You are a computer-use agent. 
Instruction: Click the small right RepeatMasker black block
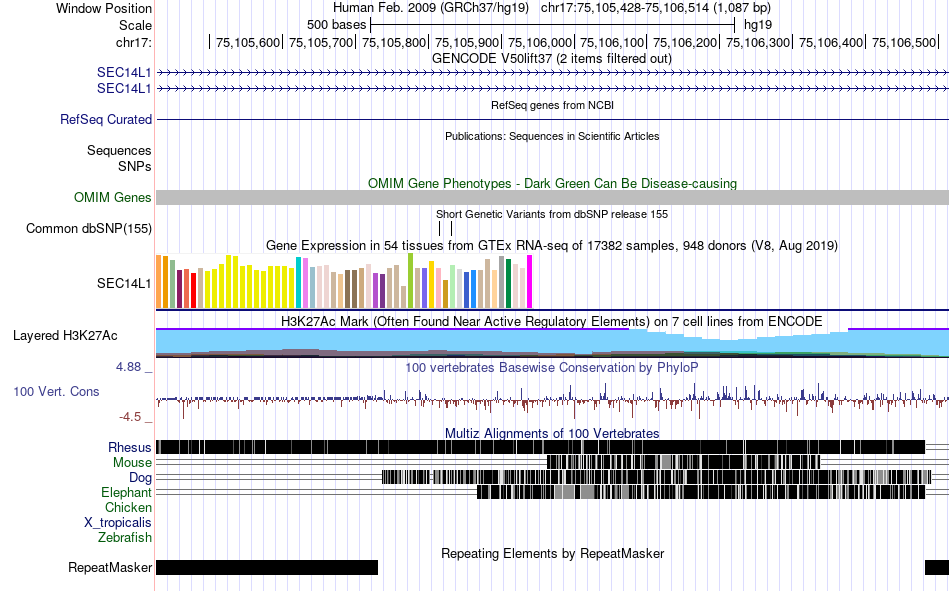click(937, 567)
